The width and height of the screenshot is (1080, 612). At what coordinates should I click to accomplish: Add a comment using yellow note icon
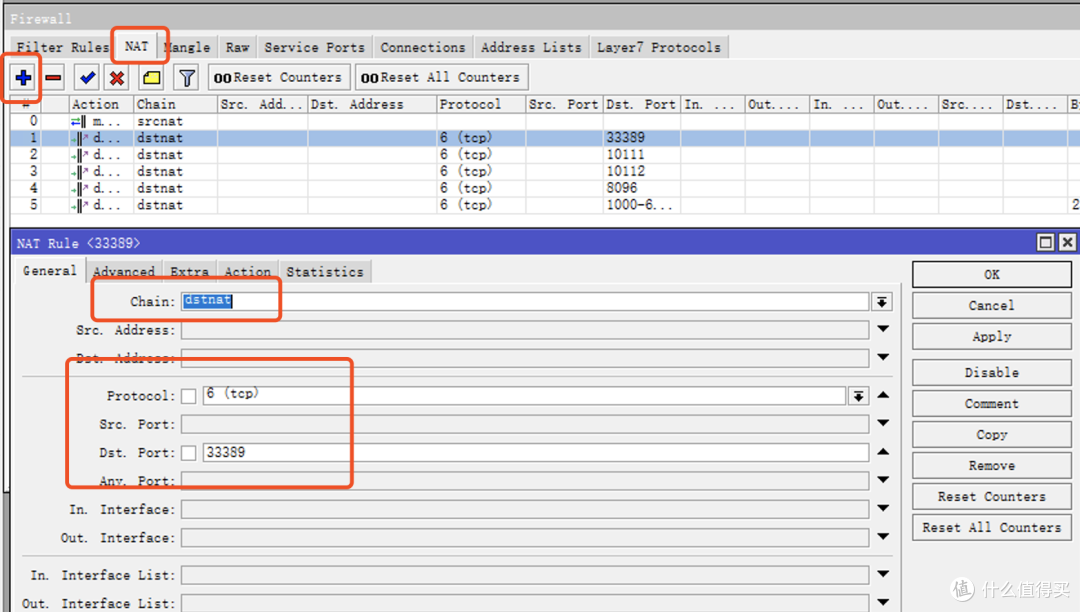[151, 77]
